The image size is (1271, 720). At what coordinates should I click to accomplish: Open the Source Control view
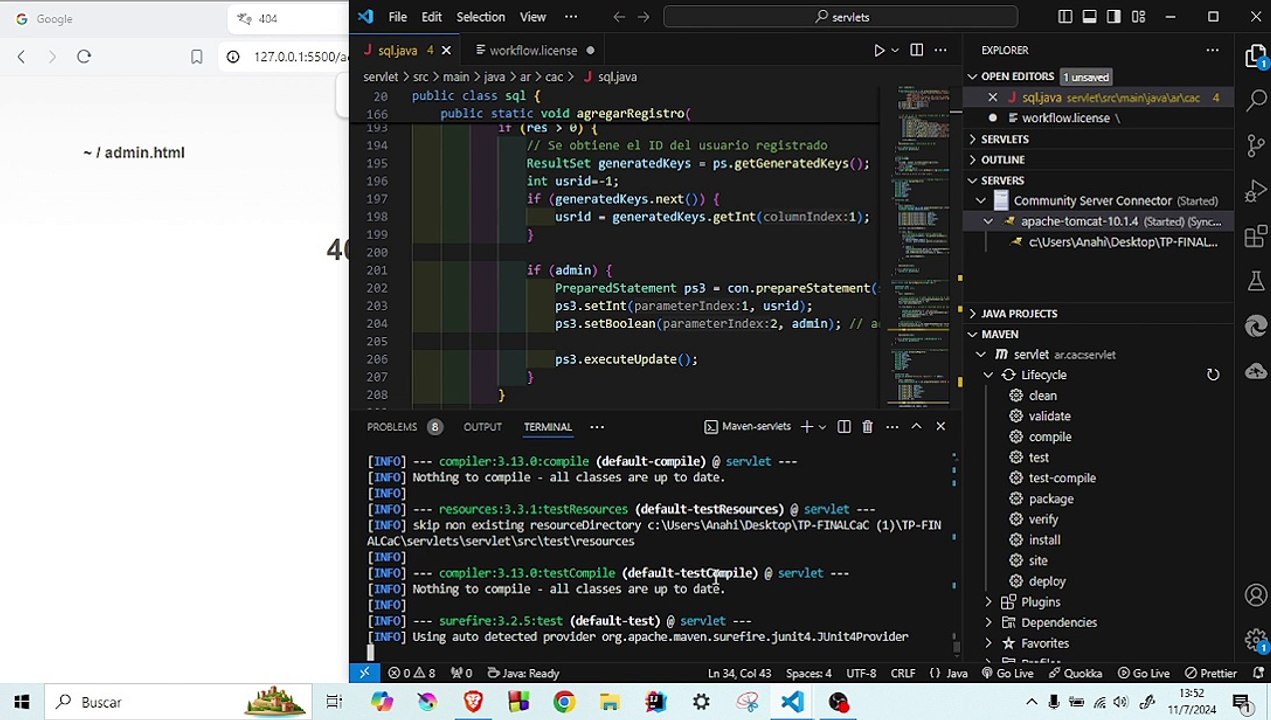click(1256, 146)
